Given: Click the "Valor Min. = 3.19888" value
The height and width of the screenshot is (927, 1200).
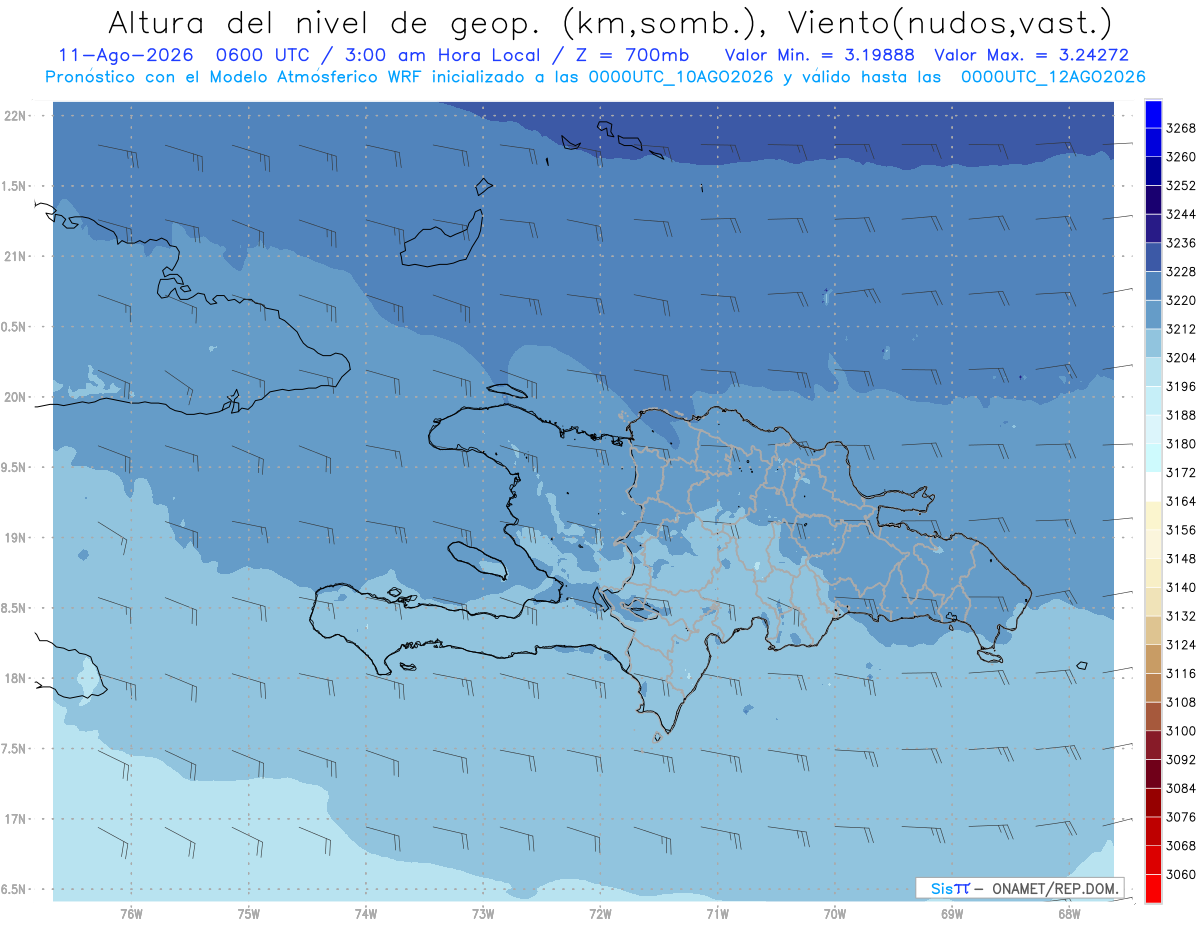Looking at the screenshot, I should tap(819, 55).
